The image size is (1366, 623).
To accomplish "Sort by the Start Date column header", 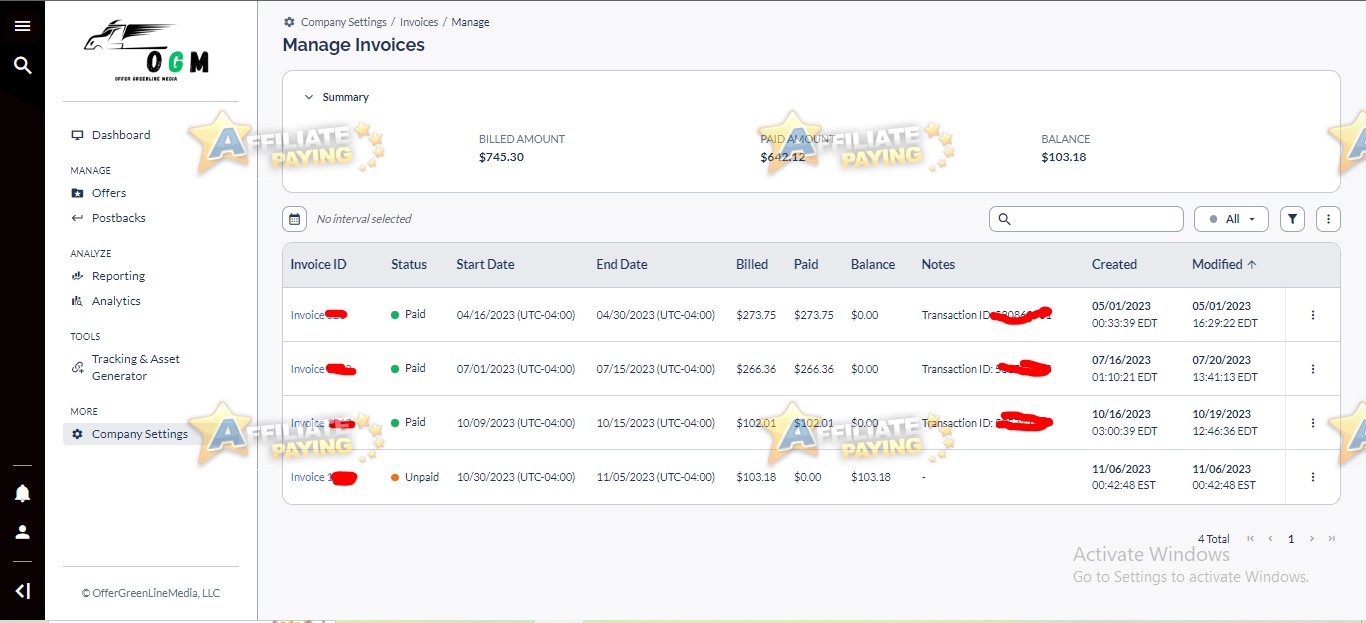I will [485, 265].
